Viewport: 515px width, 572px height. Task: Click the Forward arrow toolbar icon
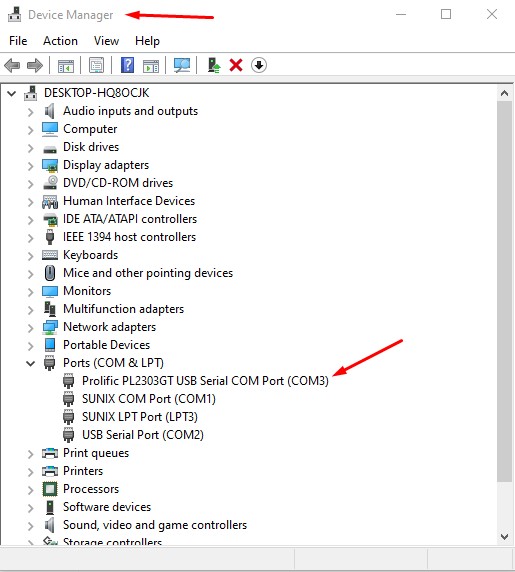click(35, 66)
